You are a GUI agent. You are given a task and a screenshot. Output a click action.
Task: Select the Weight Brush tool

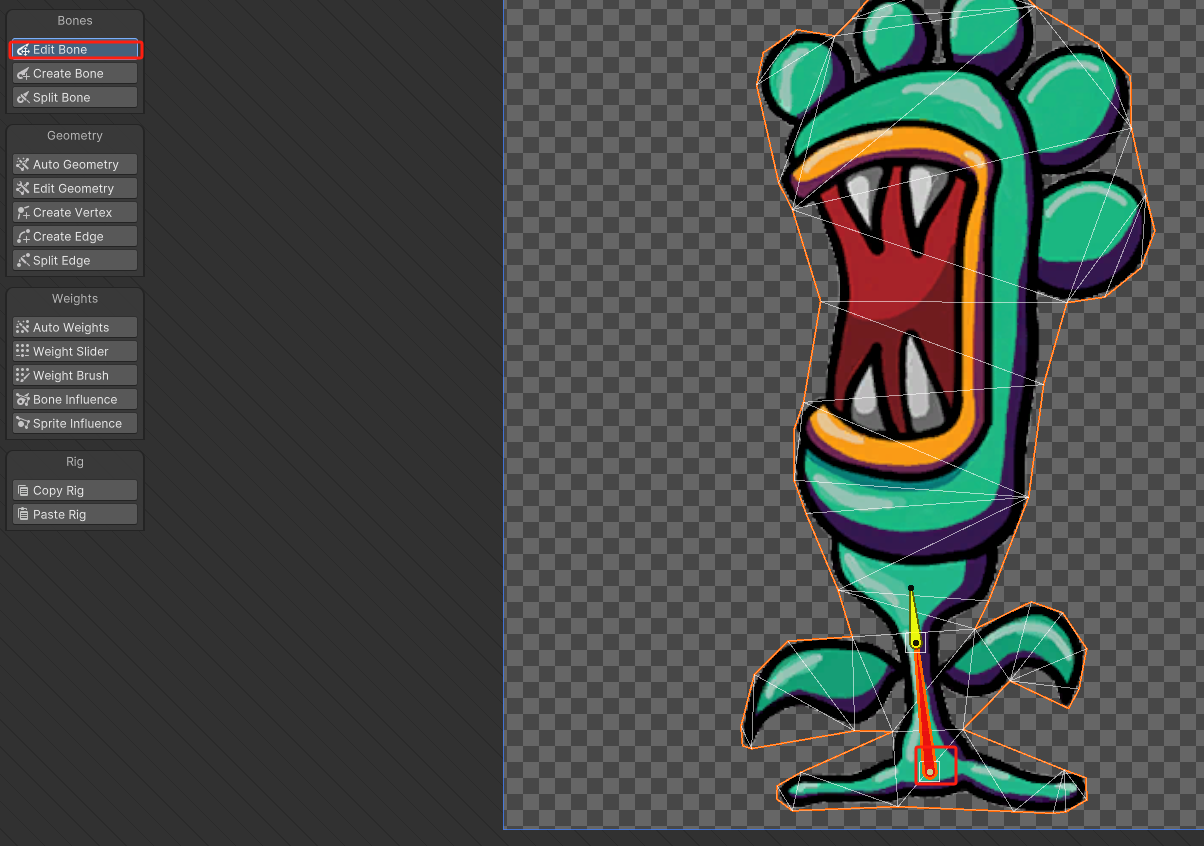75,375
